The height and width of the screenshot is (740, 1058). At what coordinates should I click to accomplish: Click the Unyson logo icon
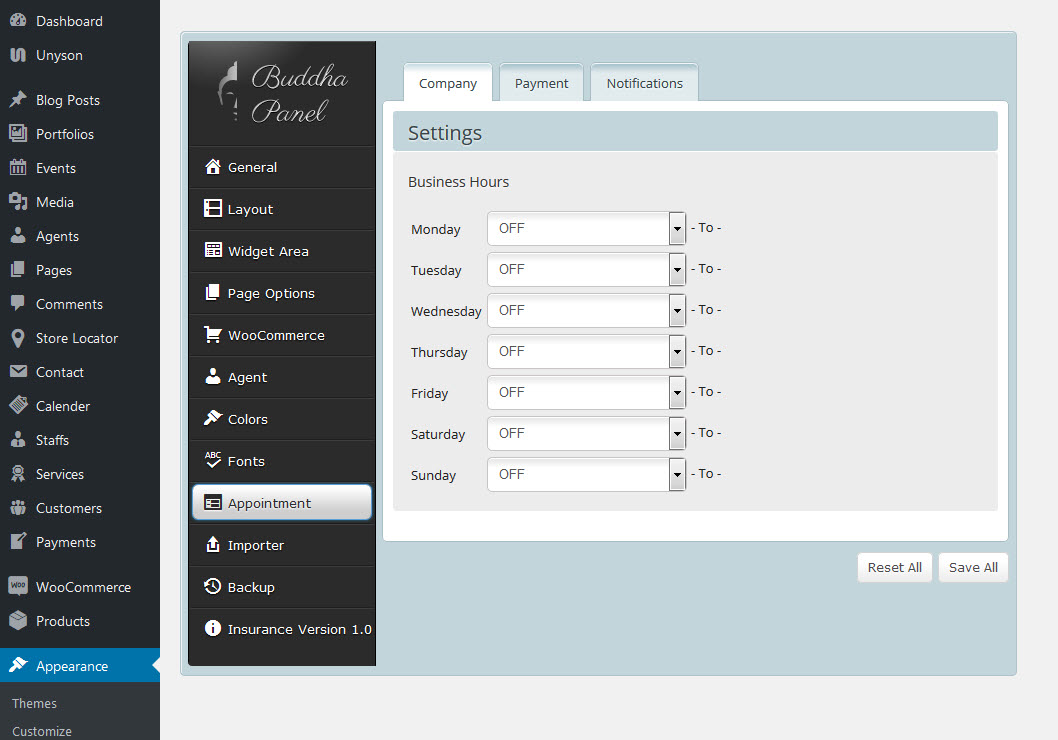[x=18, y=55]
